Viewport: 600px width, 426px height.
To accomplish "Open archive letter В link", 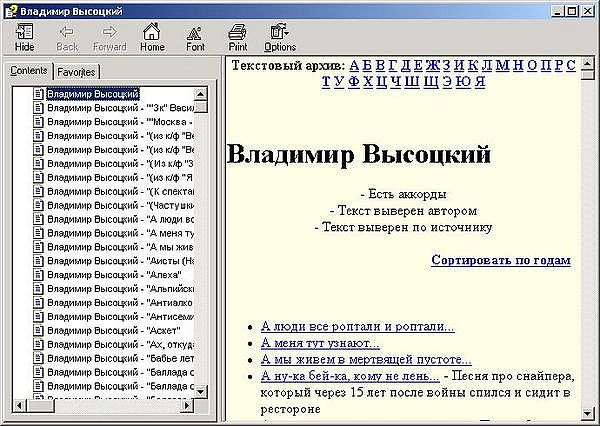I will click(380, 65).
